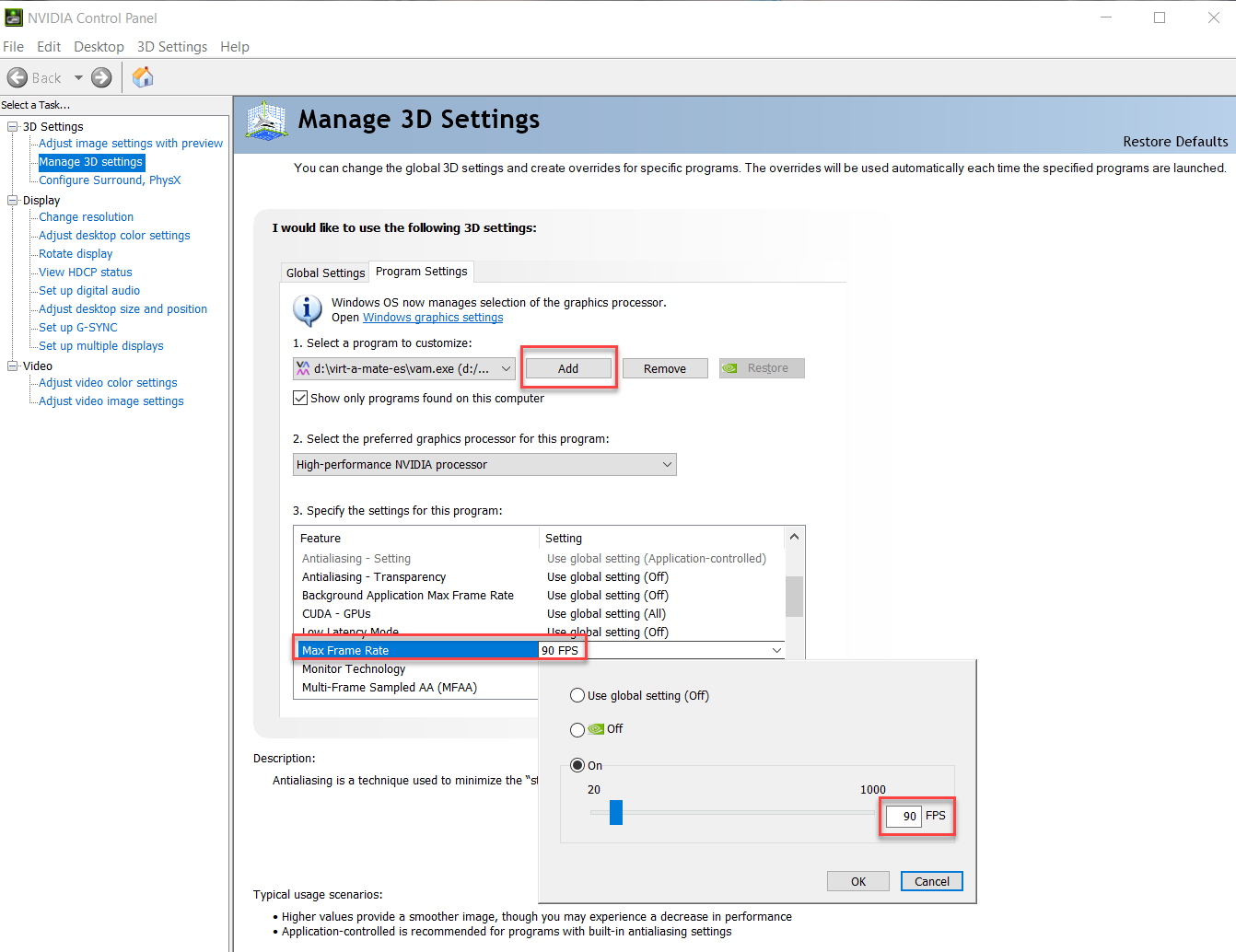The height and width of the screenshot is (952, 1236).
Task: Click the Setting column header
Action: 661,539
